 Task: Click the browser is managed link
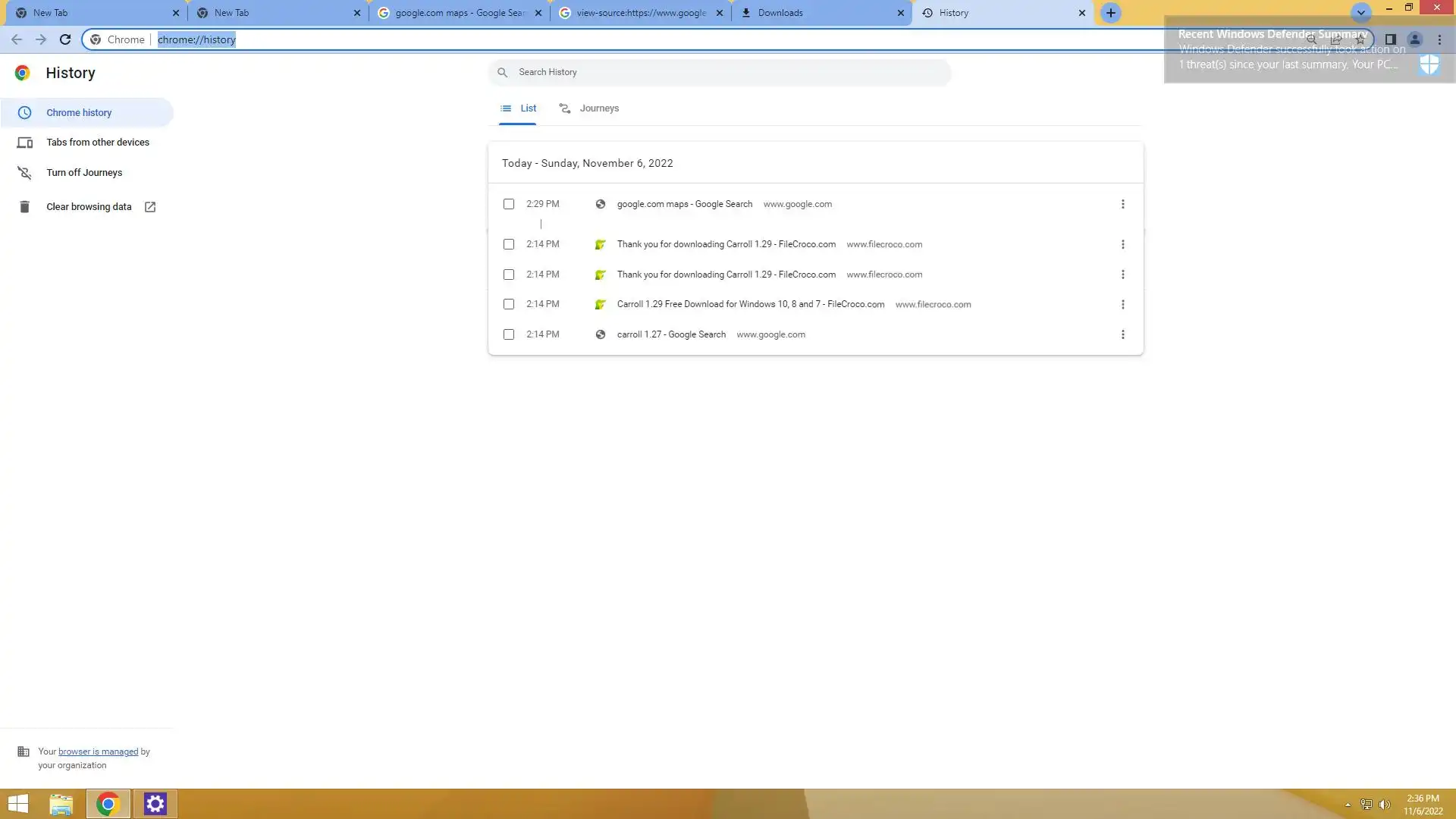[x=98, y=752]
